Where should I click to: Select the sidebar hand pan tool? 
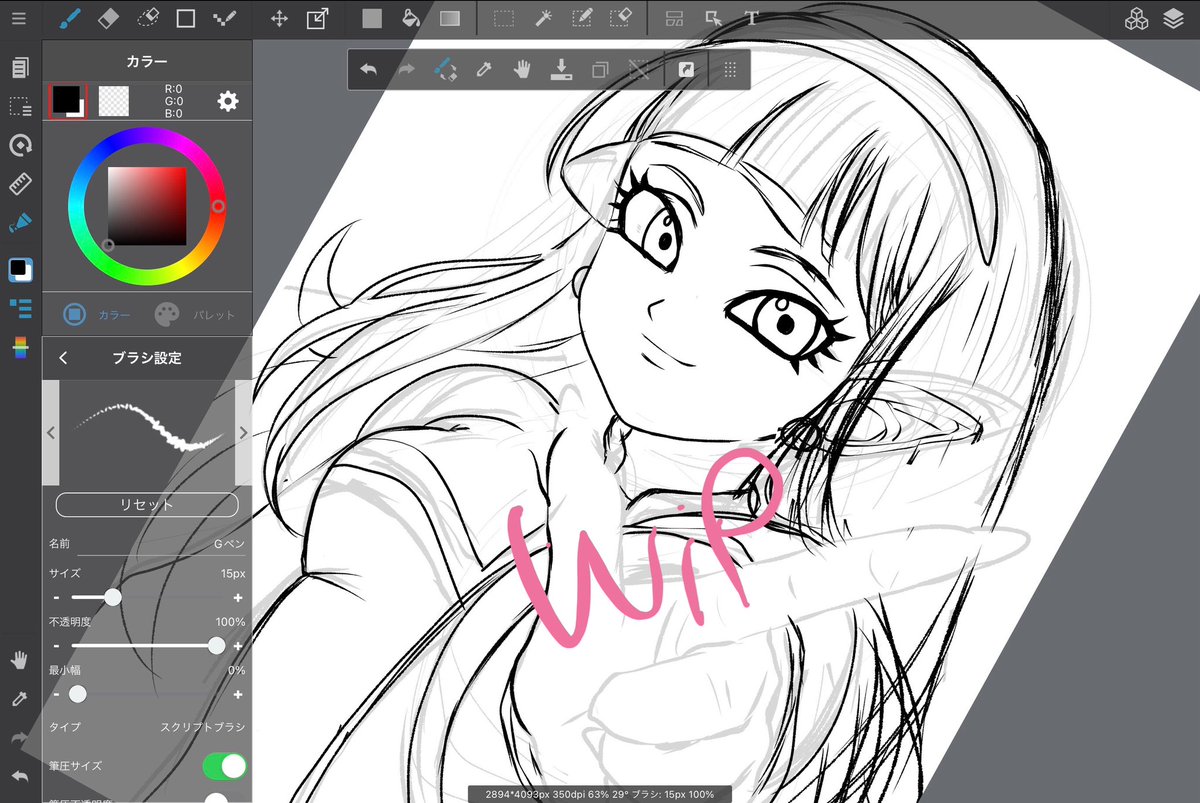pos(20,660)
